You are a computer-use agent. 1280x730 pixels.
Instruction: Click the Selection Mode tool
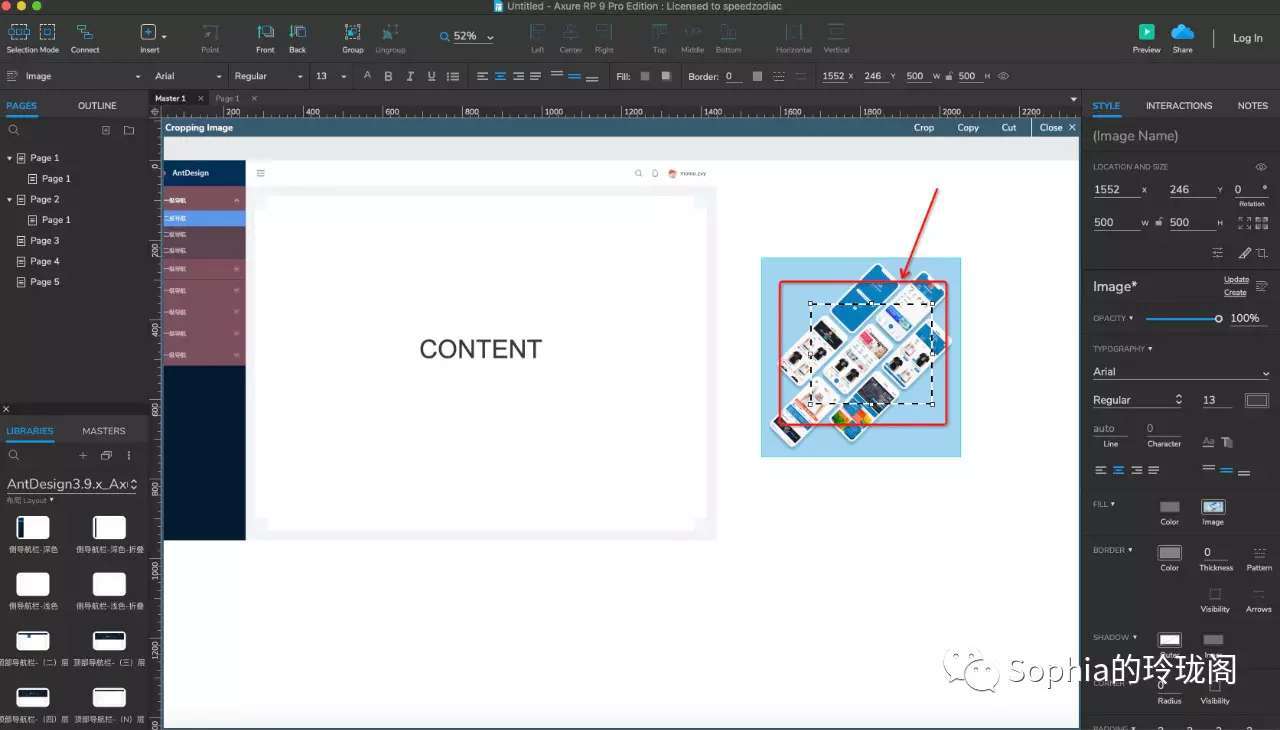point(32,38)
